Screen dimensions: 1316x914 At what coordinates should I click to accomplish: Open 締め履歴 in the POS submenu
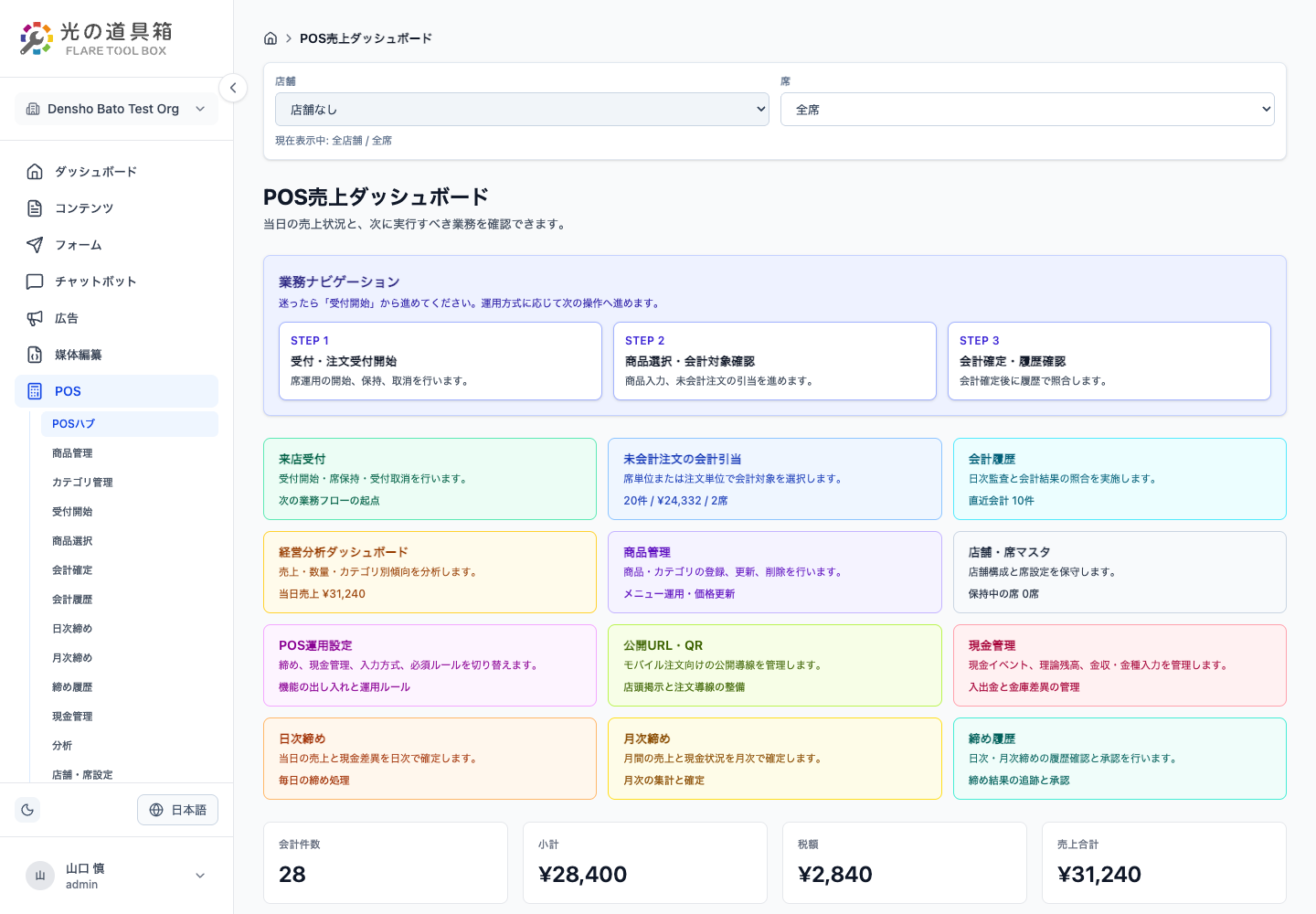(x=130, y=687)
